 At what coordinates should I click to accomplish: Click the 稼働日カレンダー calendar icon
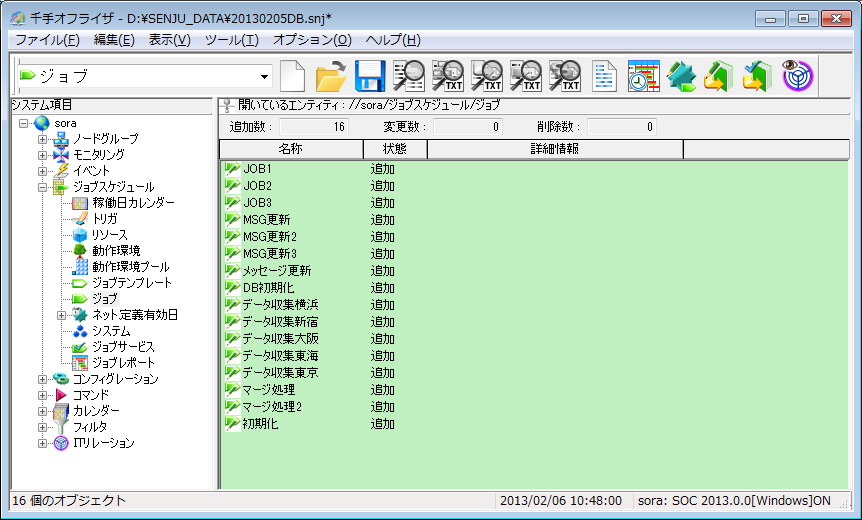point(80,203)
